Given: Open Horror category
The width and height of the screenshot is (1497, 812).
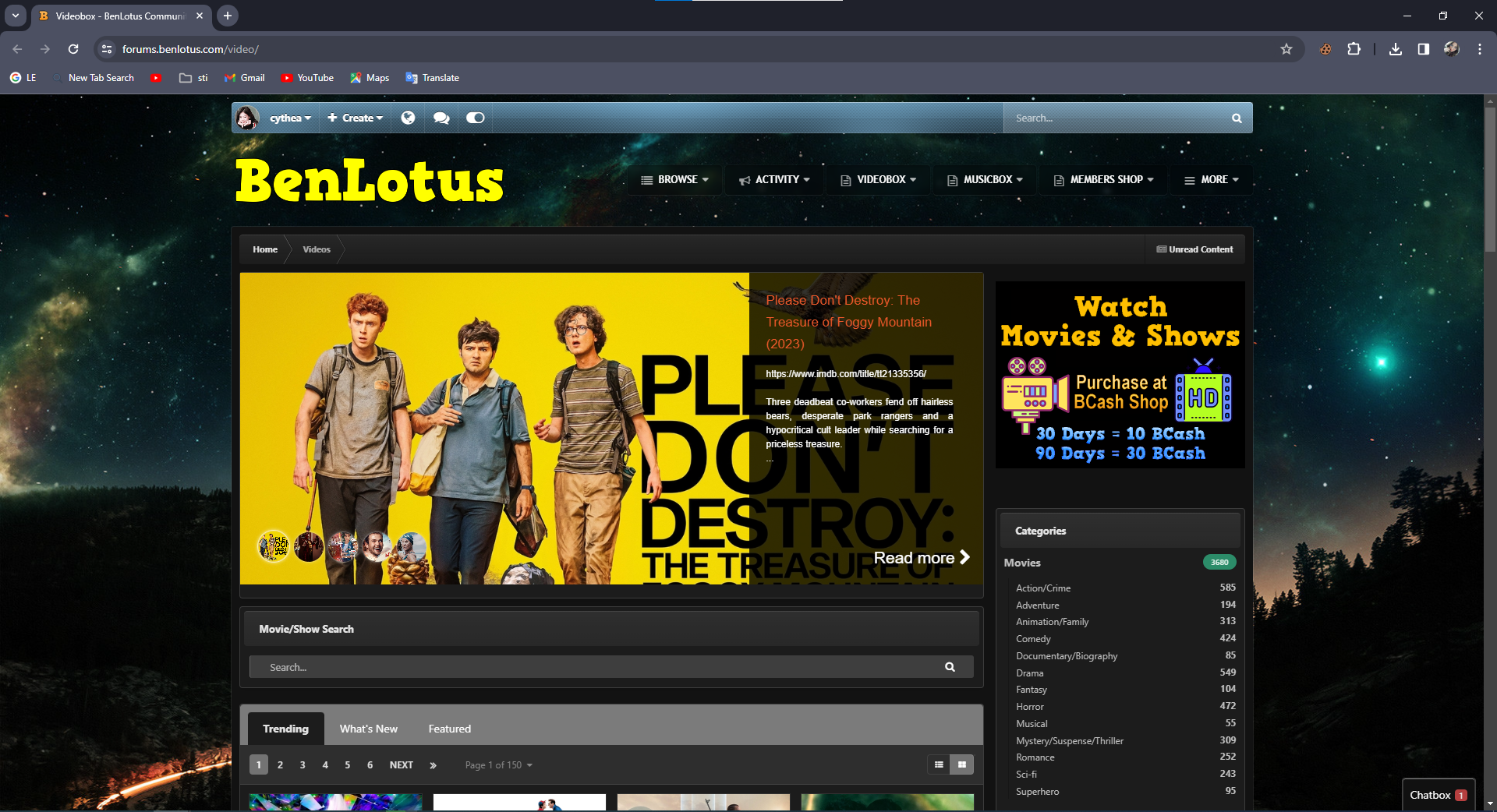Looking at the screenshot, I should pos(1029,707).
